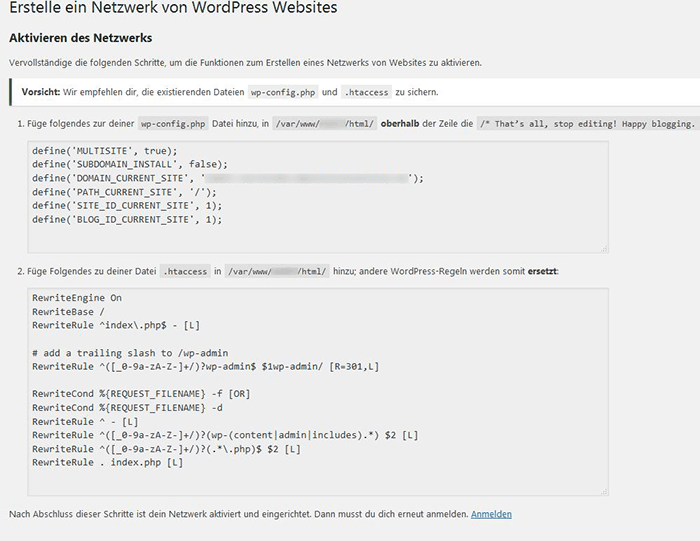Click the RewriteCond line ending with -d

(x=127, y=408)
